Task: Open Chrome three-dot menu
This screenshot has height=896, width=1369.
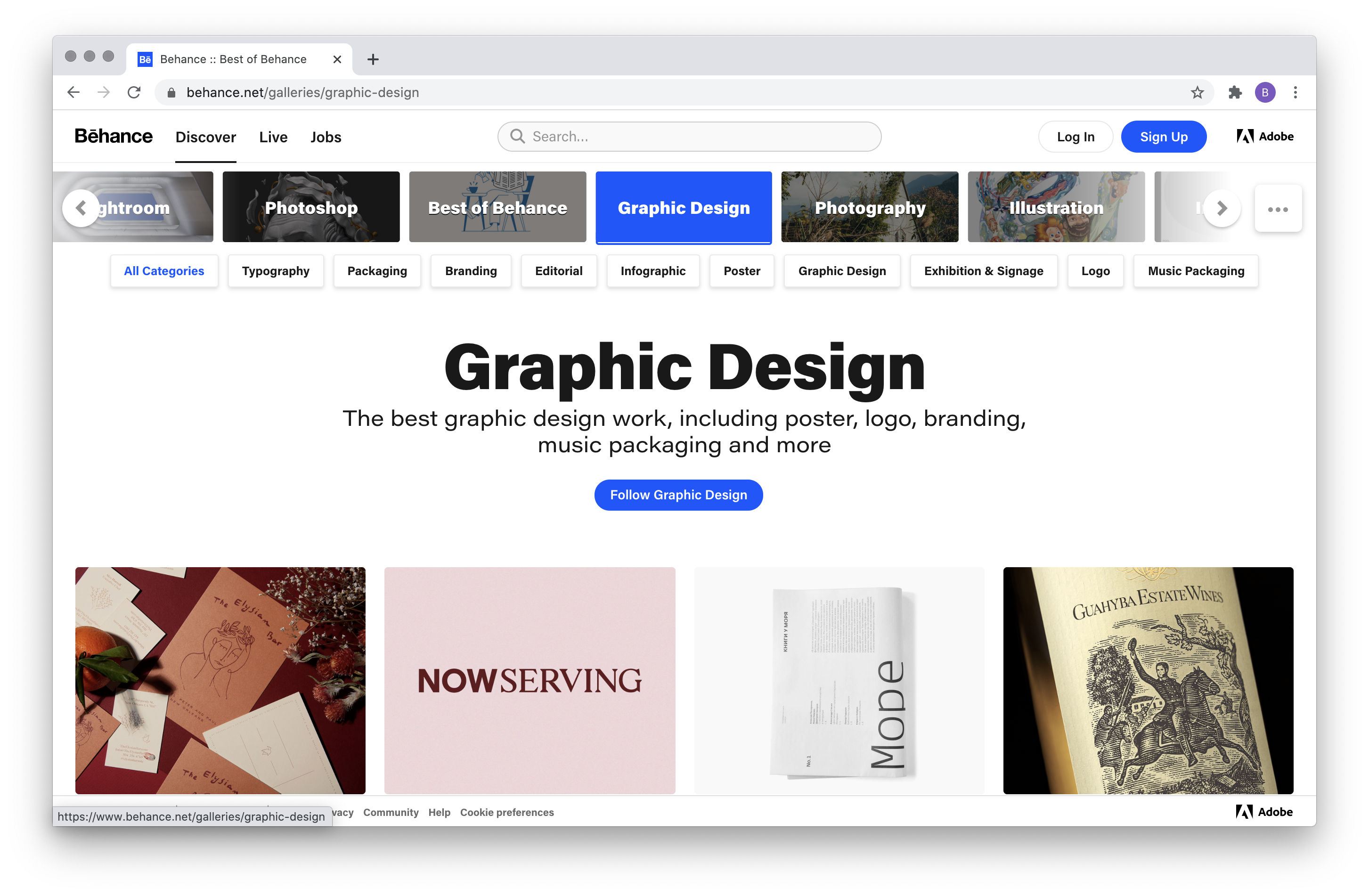Action: pyautogui.click(x=1296, y=93)
